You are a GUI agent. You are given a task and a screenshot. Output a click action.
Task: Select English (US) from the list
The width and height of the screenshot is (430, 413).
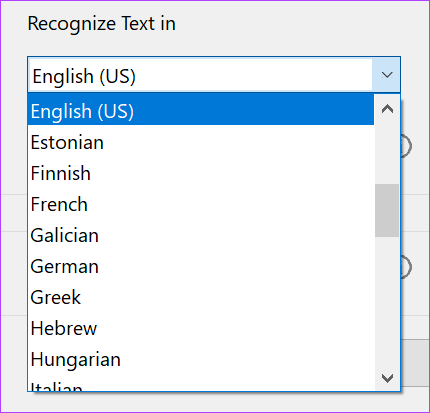pos(201,110)
